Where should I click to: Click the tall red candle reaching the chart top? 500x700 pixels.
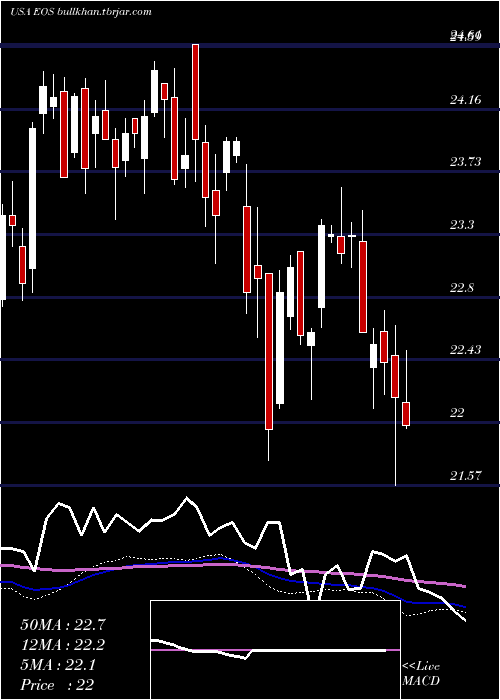coord(195,92)
